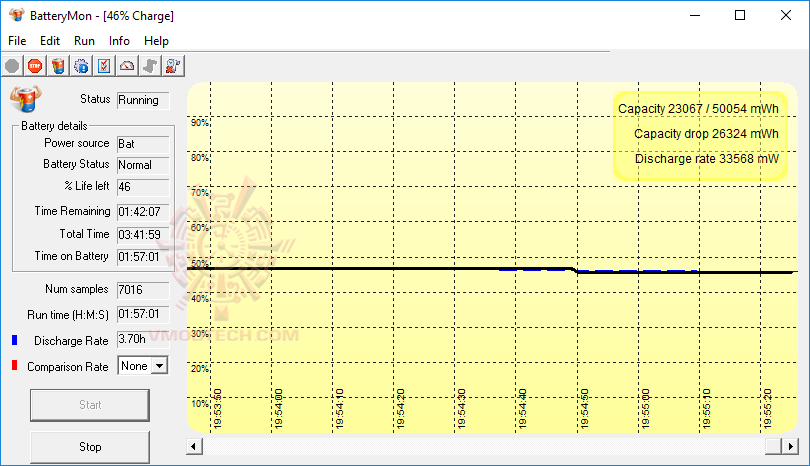Click the 19:55:00 time label on graph
The image size is (810, 466).
pos(645,409)
